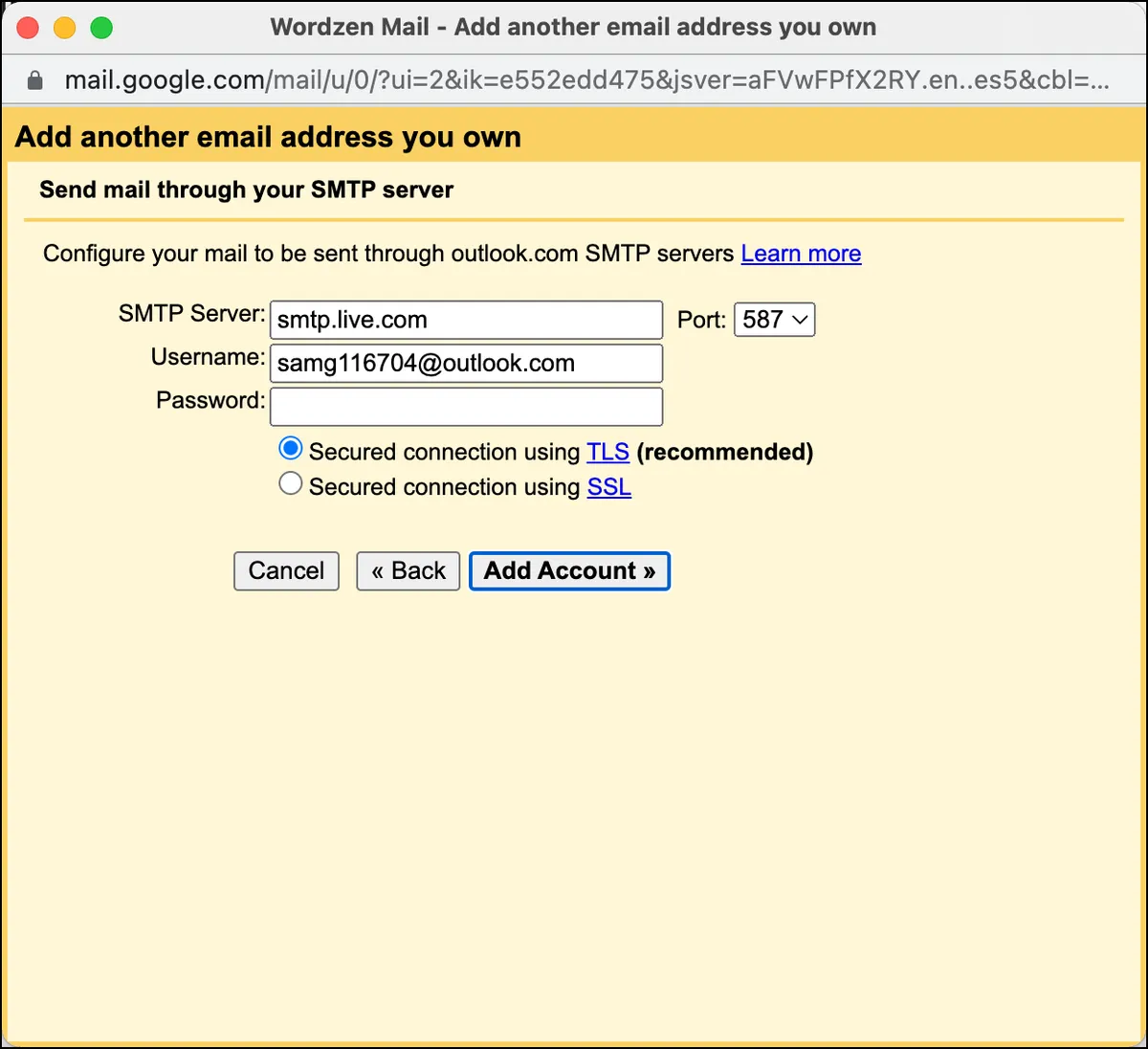
Task: Select TLS secured connection radio button
Action: click(x=291, y=449)
